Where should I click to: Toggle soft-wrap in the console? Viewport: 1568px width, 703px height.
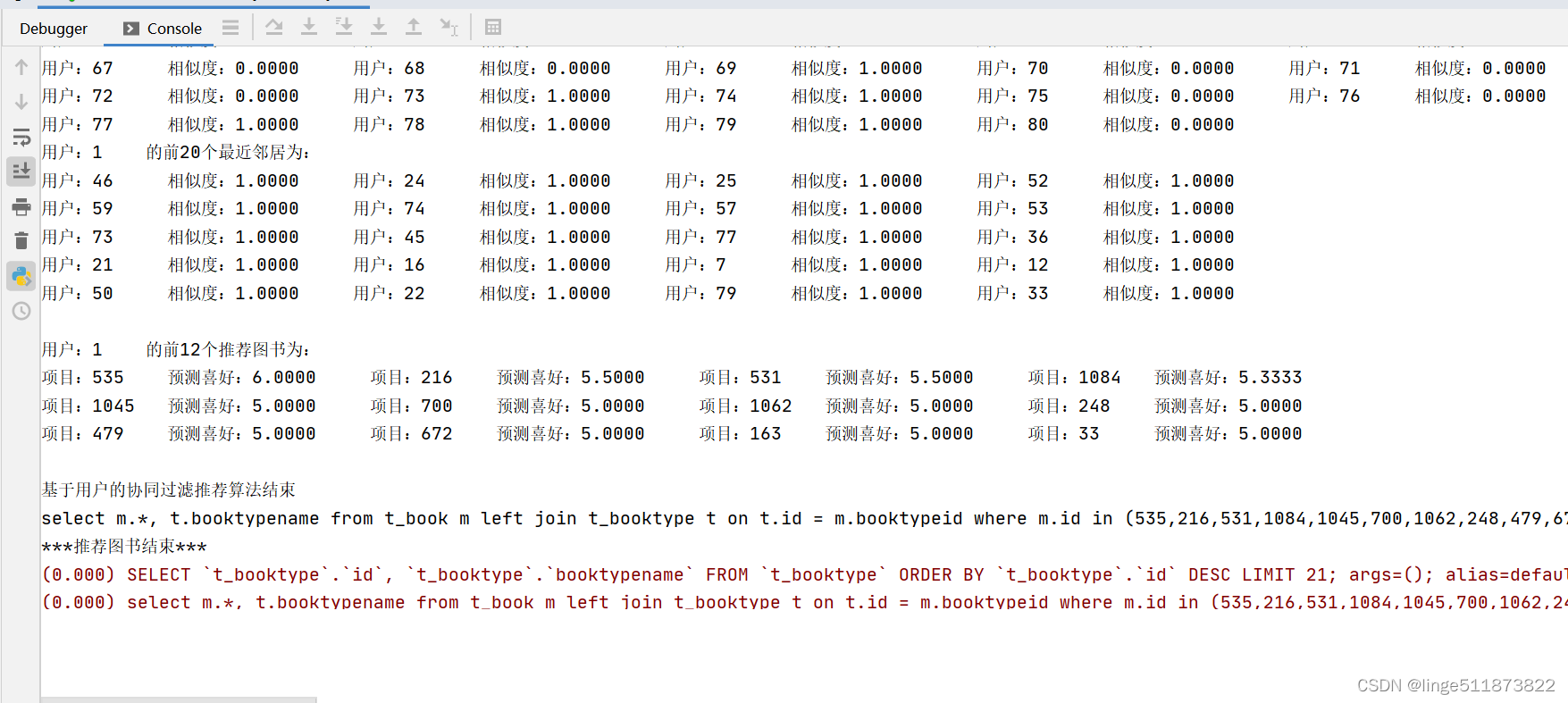[x=21, y=137]
